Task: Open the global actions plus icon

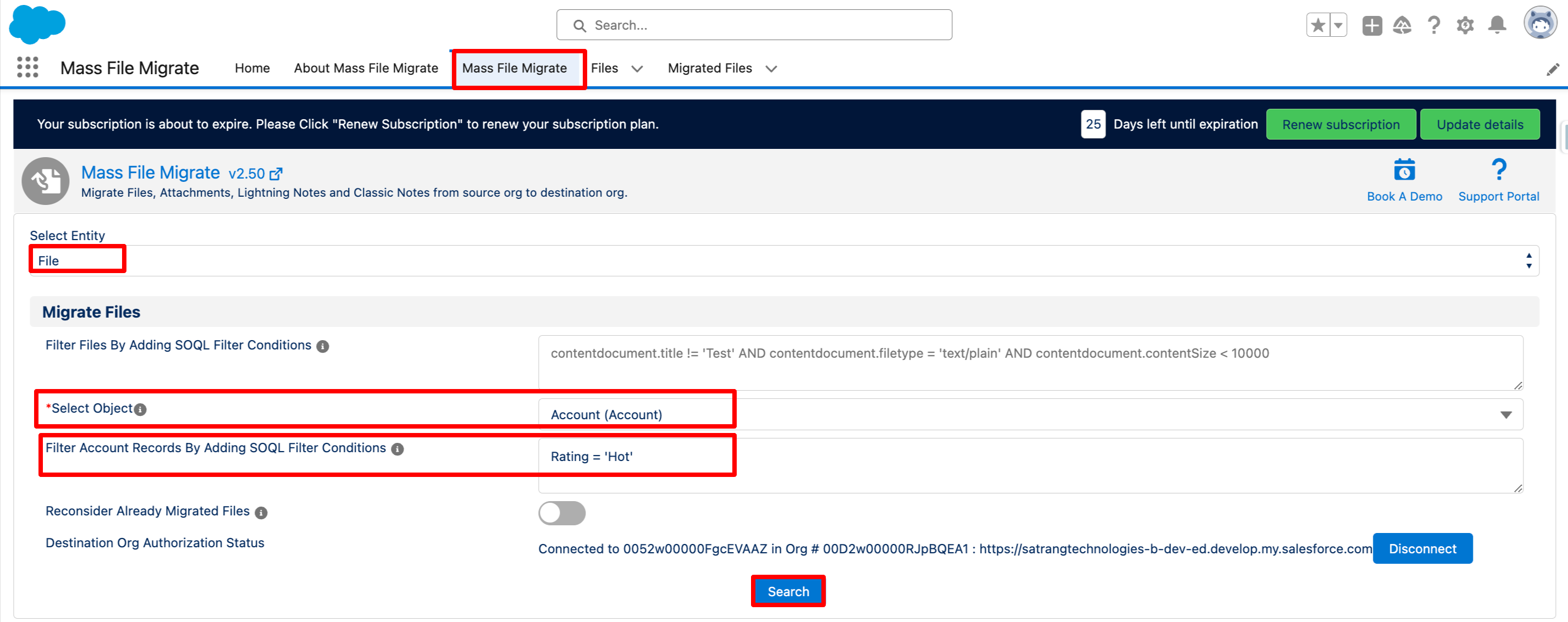Action: (1372, 26)
